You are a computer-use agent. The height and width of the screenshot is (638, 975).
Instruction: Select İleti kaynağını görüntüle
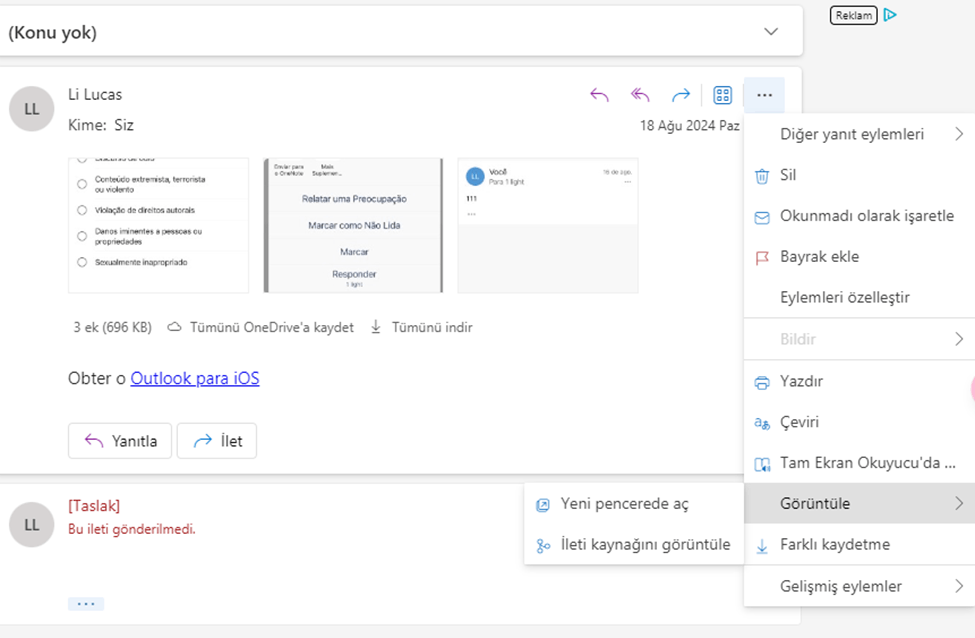(634, 545)
